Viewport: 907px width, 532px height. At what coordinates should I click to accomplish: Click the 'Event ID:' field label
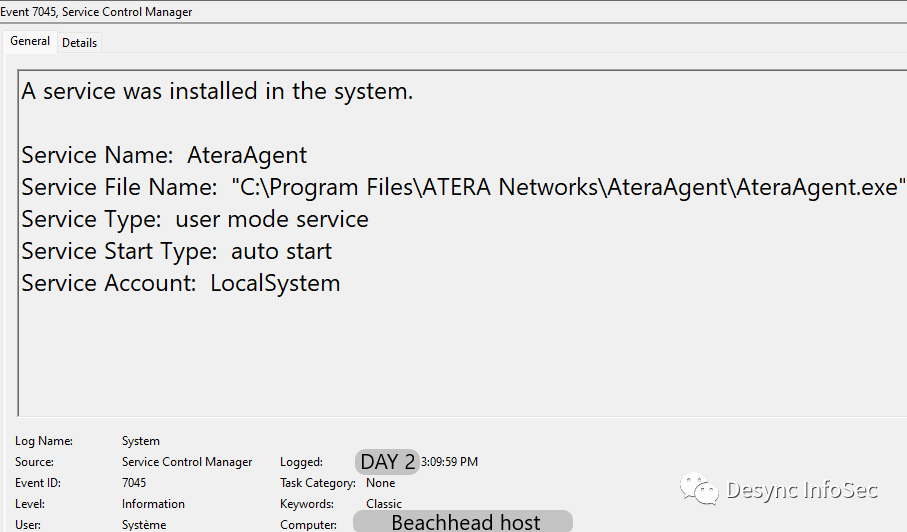38,482
